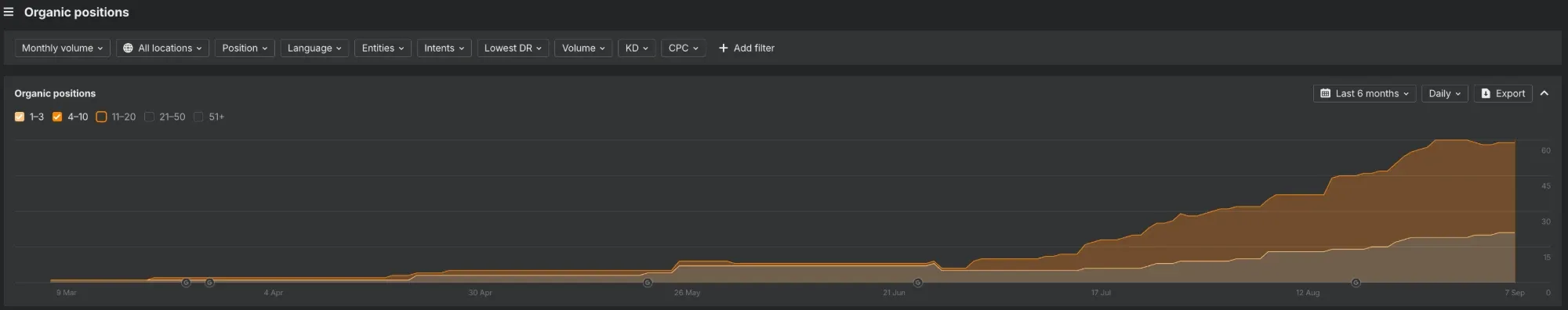Open the Entities filter dropdown

point(383,48)
